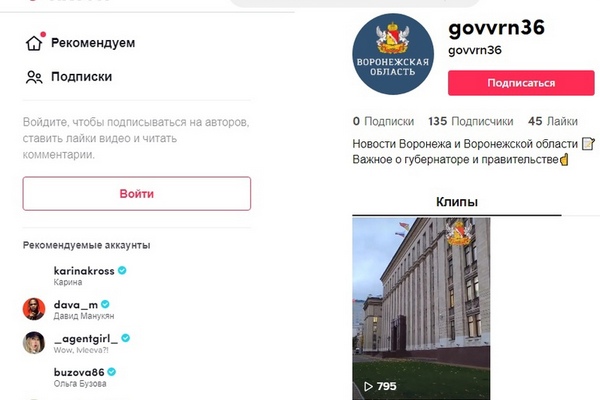This screenshot has width=600, height=400.
Task: Open Рекомендуем menu item
Action: (x=93, y=43)
